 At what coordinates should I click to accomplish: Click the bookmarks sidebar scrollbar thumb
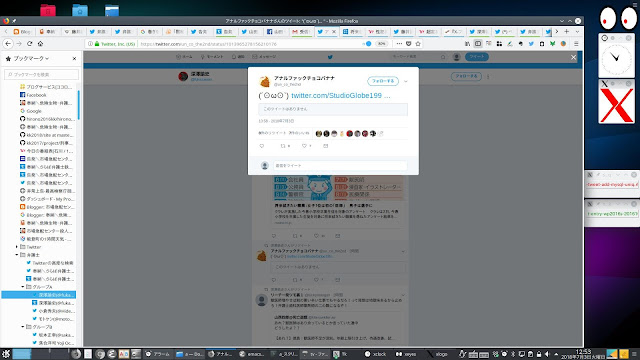(x=78, y=105)
